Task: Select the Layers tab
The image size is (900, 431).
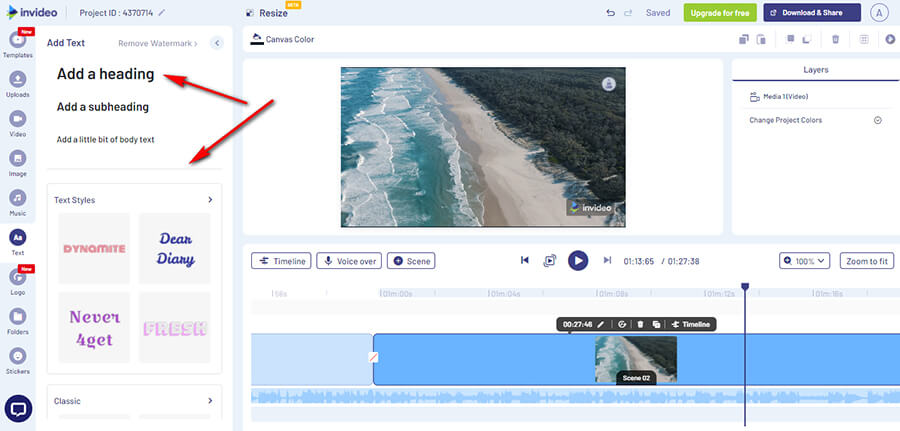Action: tap(815, 70)
